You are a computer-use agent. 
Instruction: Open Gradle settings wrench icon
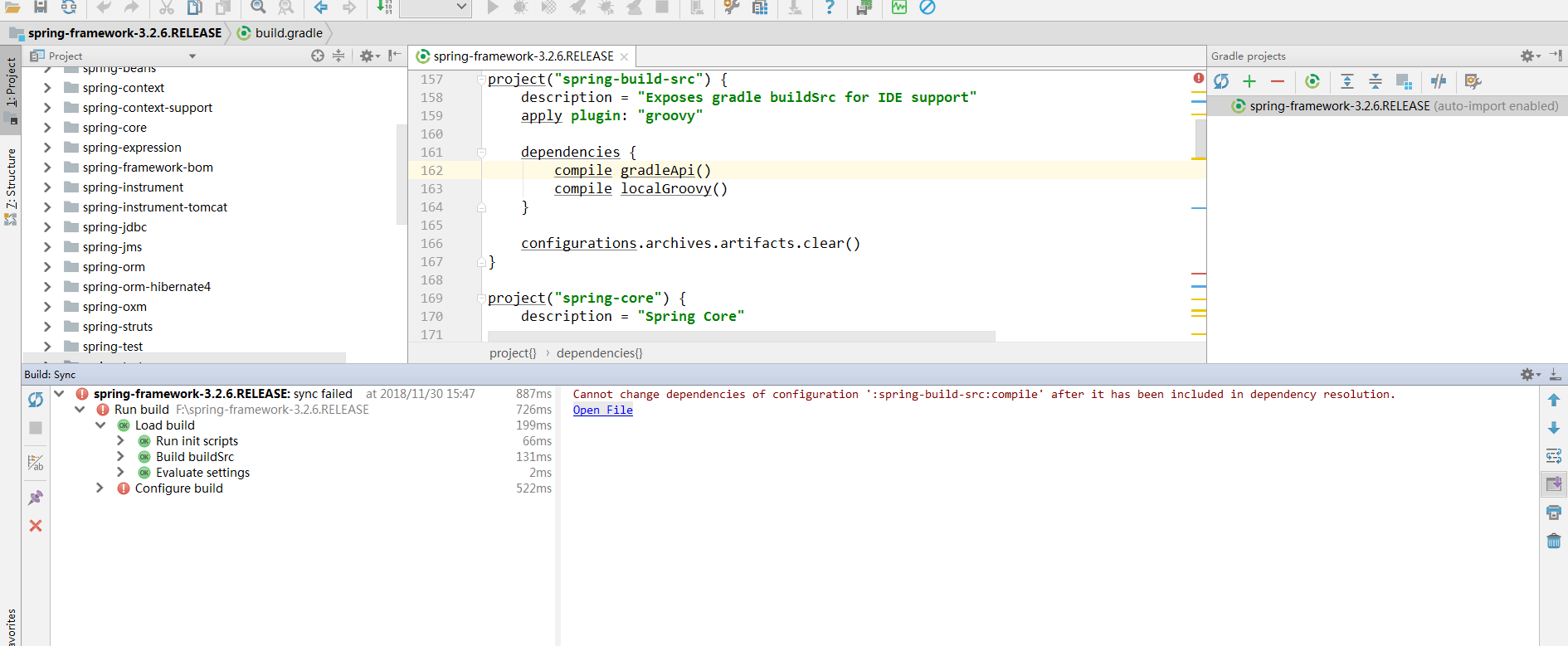click(x=1473, y=81)
